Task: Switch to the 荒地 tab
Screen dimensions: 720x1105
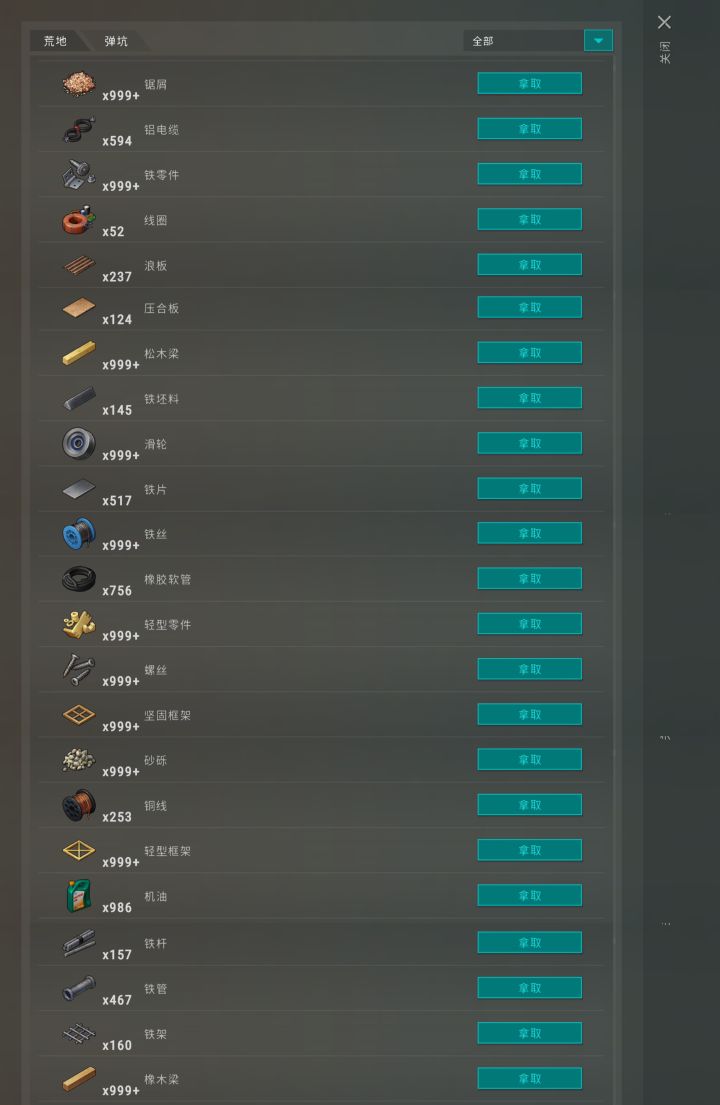Action: [x=55, y=41]
